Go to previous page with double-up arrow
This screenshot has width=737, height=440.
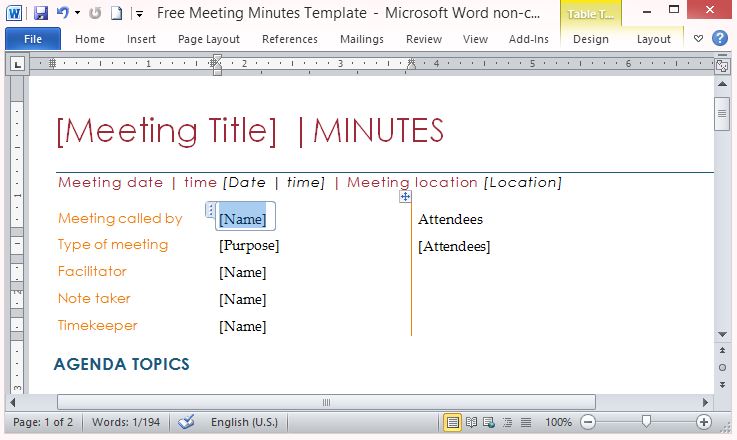pos(722,351)
